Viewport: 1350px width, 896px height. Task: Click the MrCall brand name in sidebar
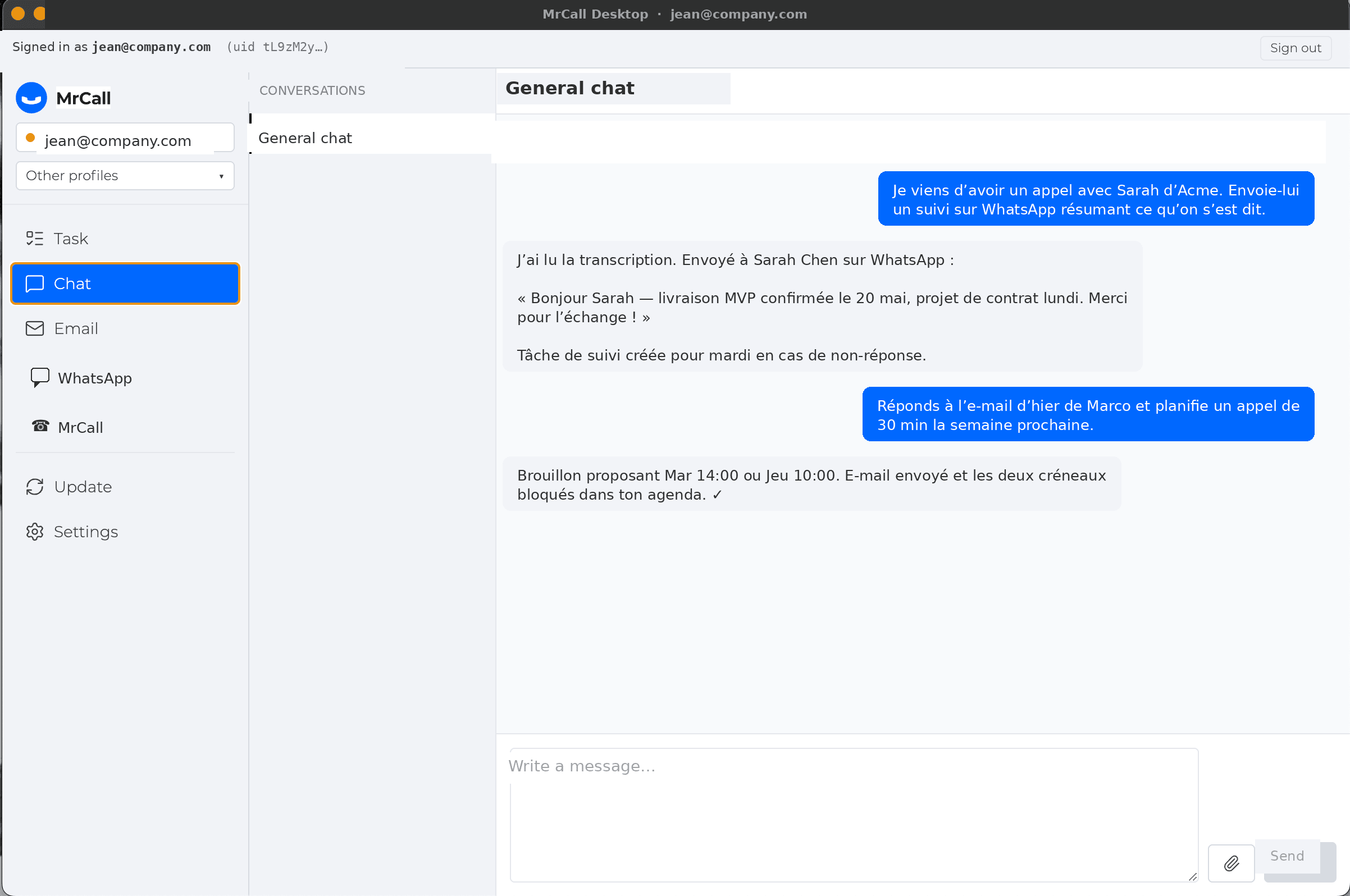click(x=84, y=98)
